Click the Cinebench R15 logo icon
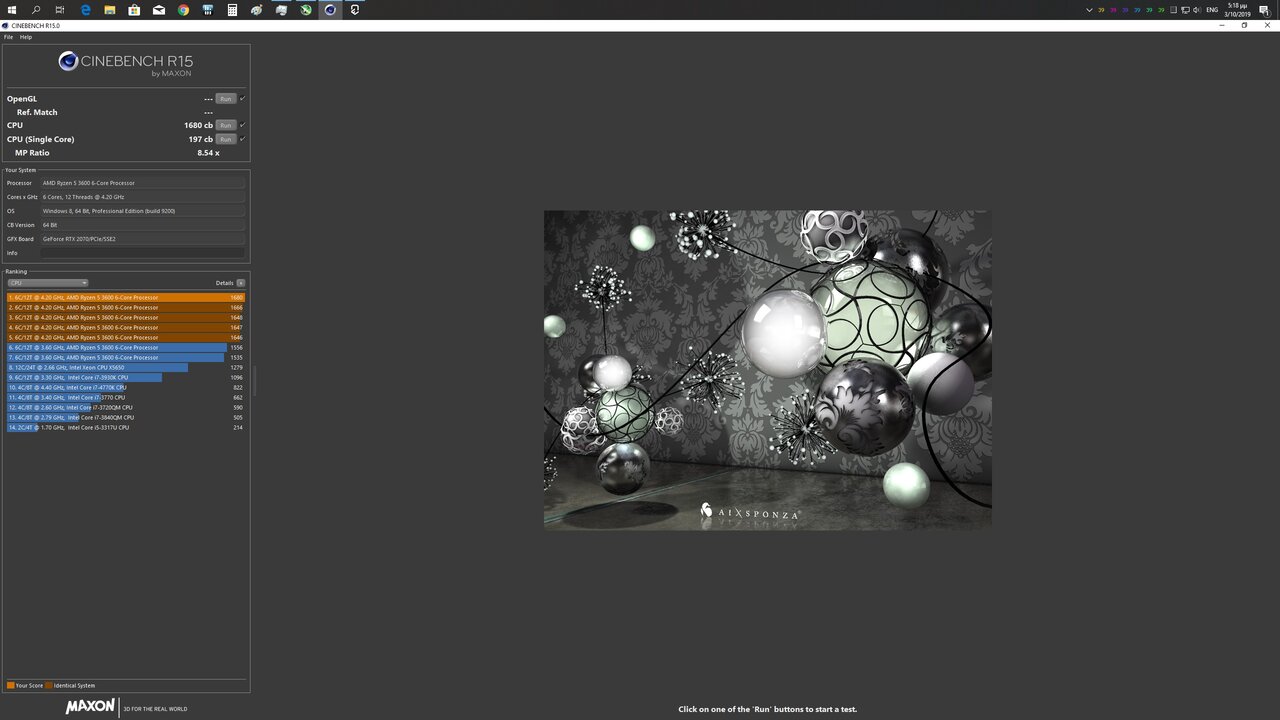Screen dimensions: 1280x720 [x=68, y=61]
